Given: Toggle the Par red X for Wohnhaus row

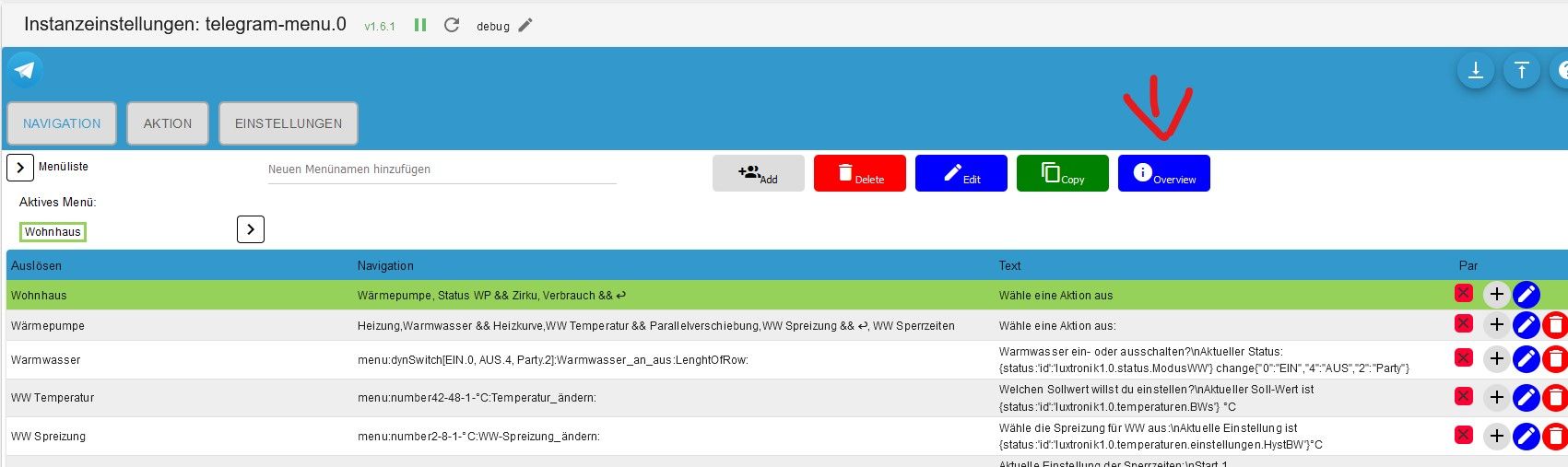Looking at the screenshot, I should (1463, 293).
